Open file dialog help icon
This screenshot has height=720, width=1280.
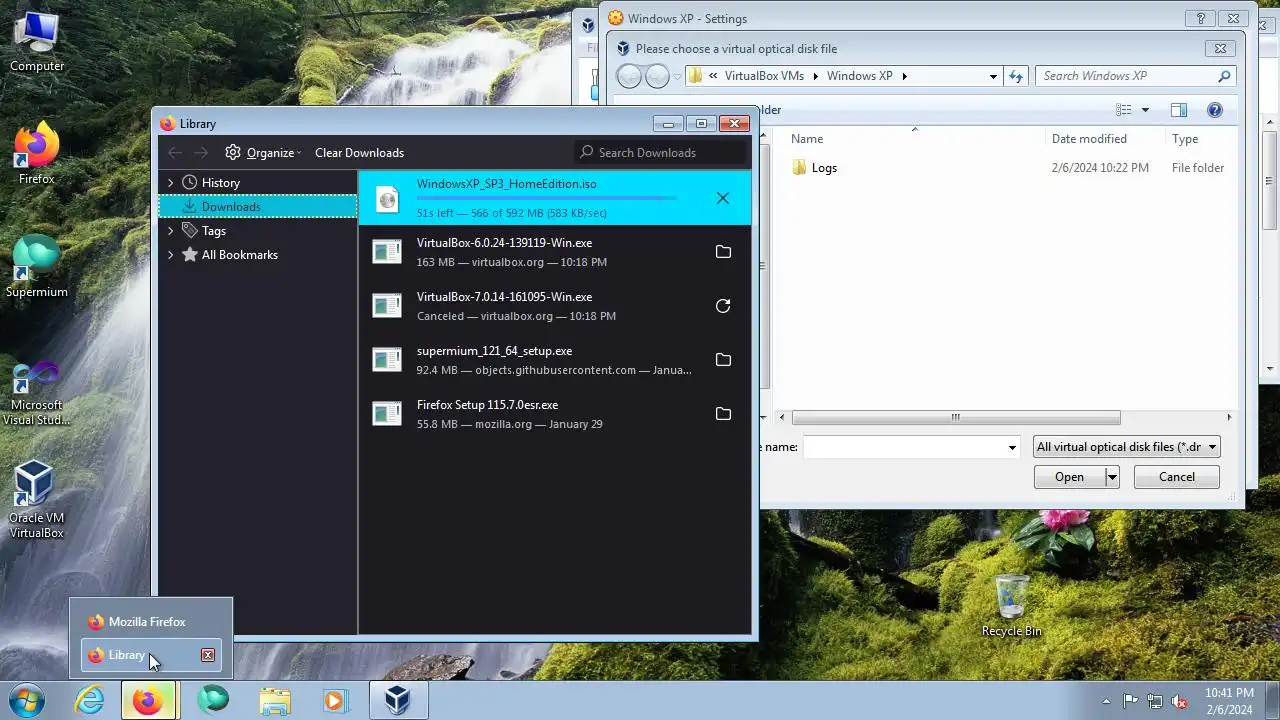click(1215, 110)
